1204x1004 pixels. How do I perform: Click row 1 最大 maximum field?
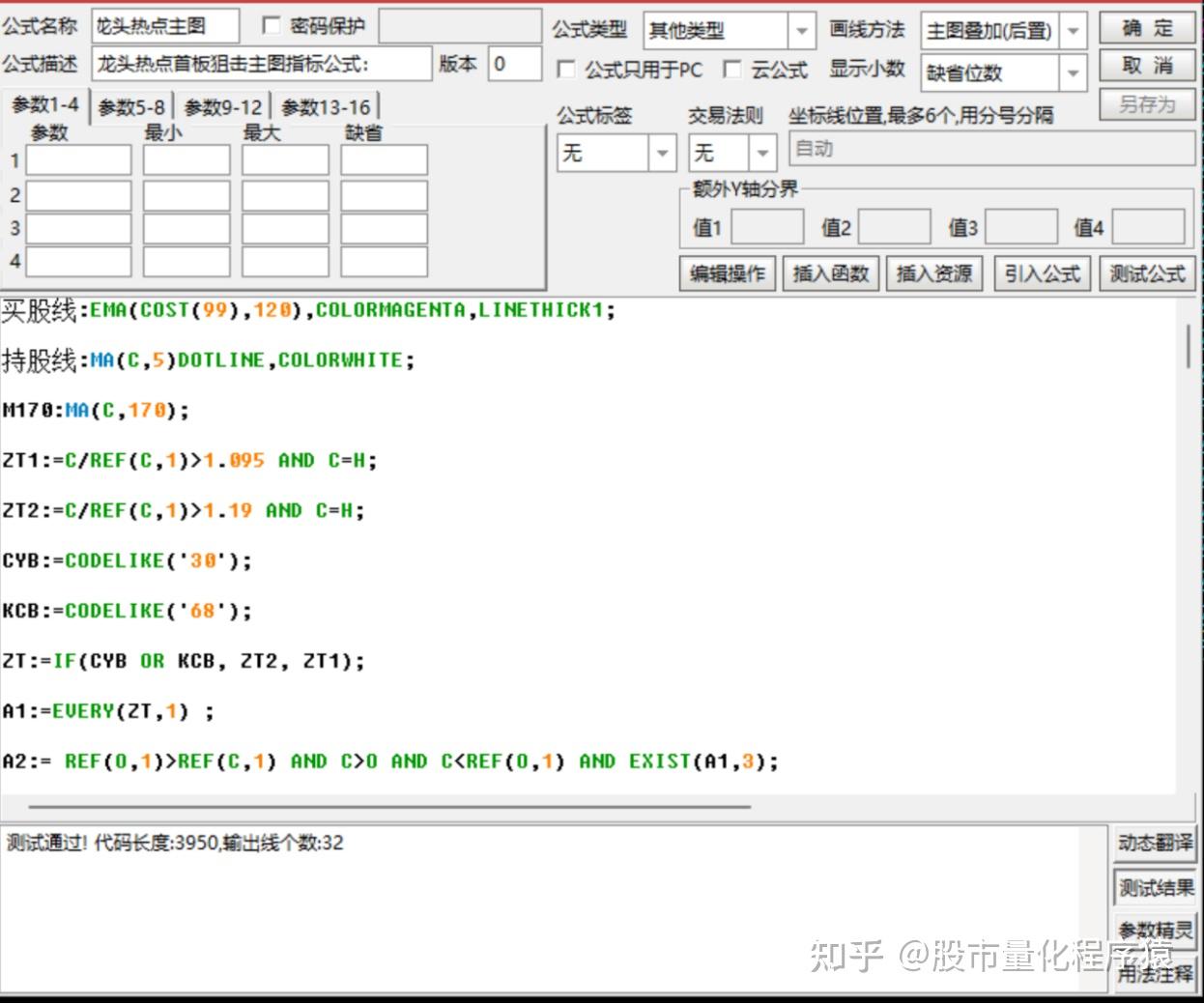tap(285, 160)
